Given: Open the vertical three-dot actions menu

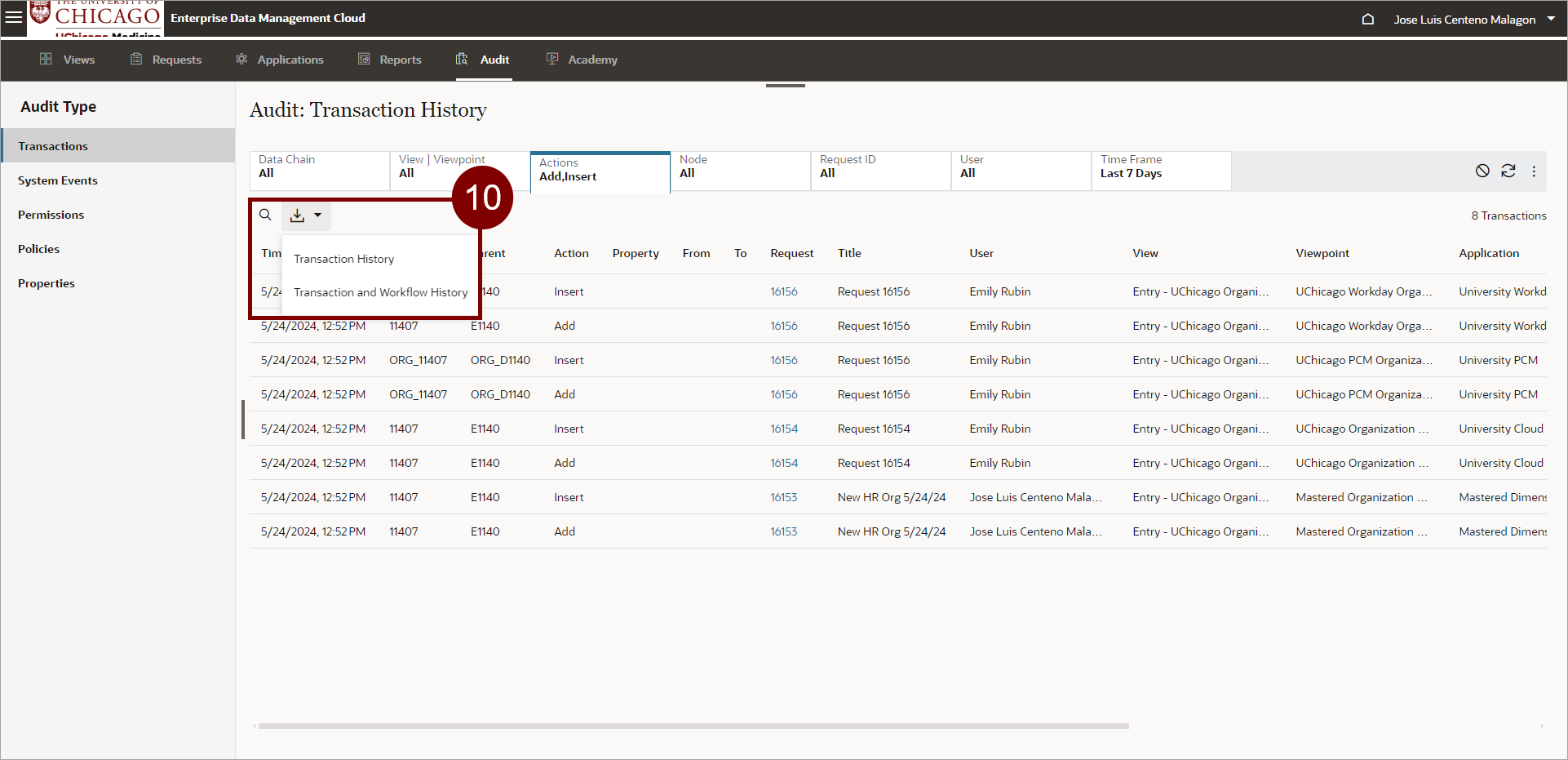Looking at the screenshot, I should coord(1534,171).
